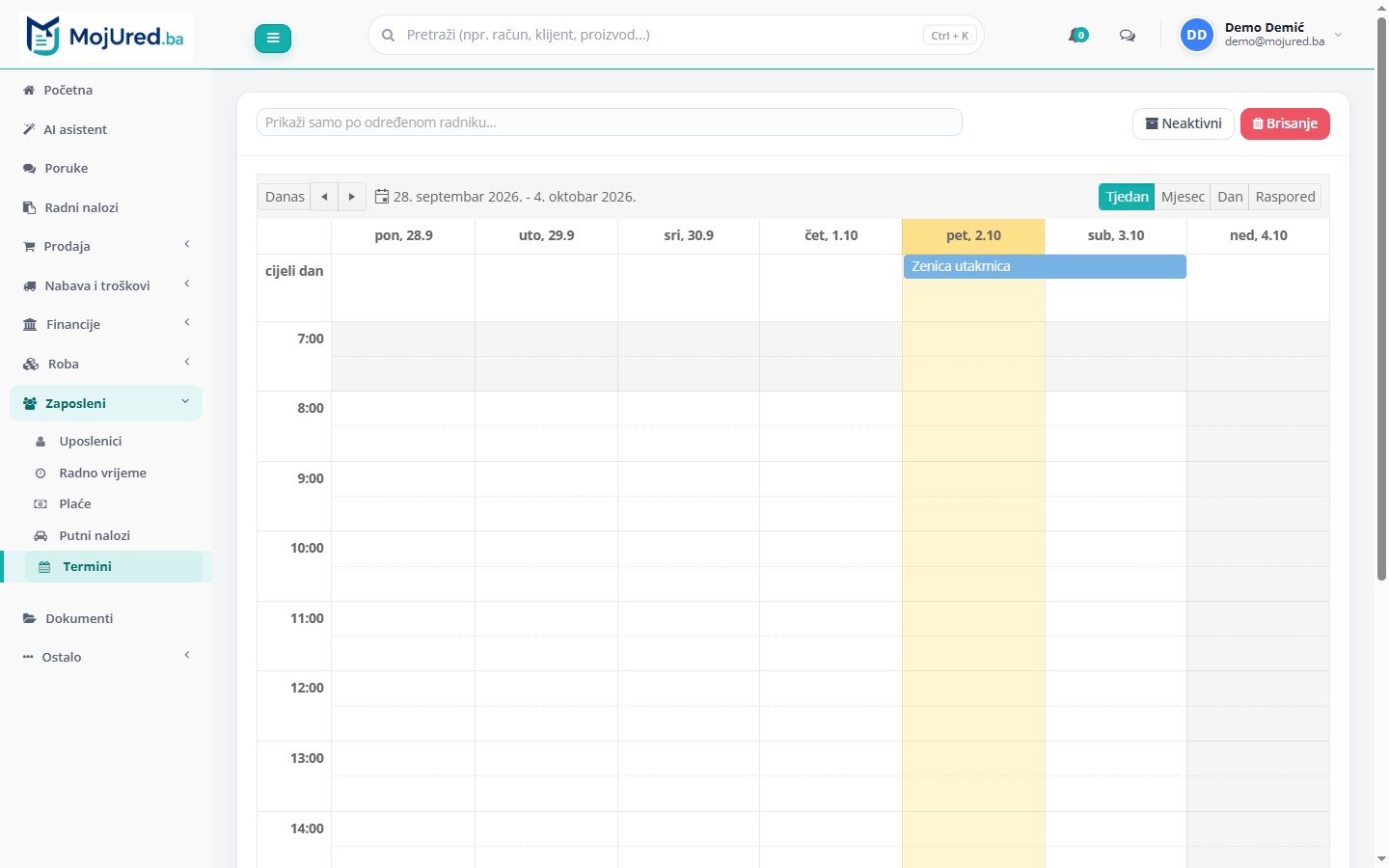1389x868 pixels.
Task: Expand the Financije menu section
Action: [106, 324]
